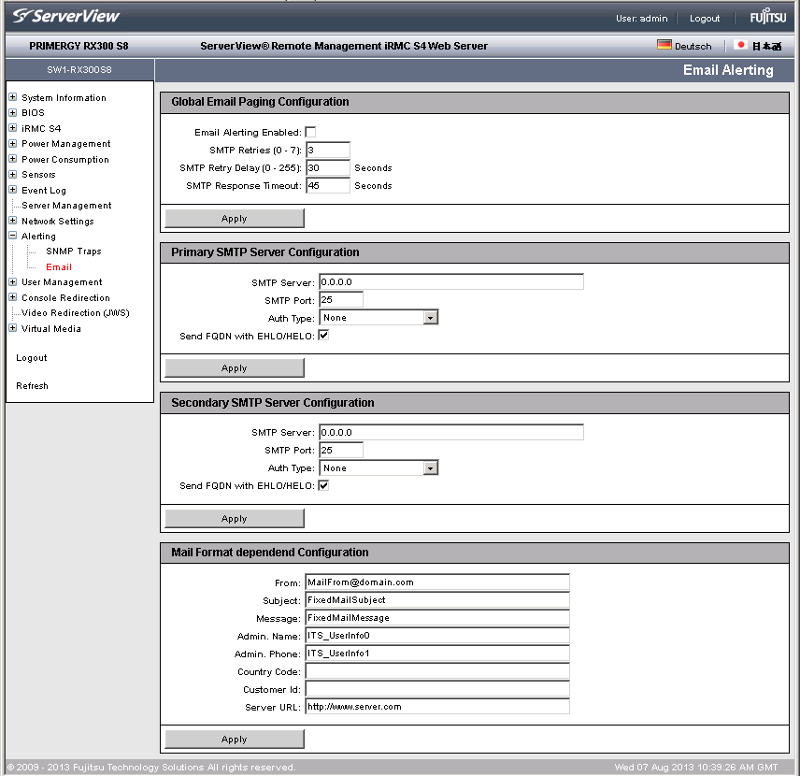Click the Fujitsu logo
This screenshot has height=776, width=800.
767,16
